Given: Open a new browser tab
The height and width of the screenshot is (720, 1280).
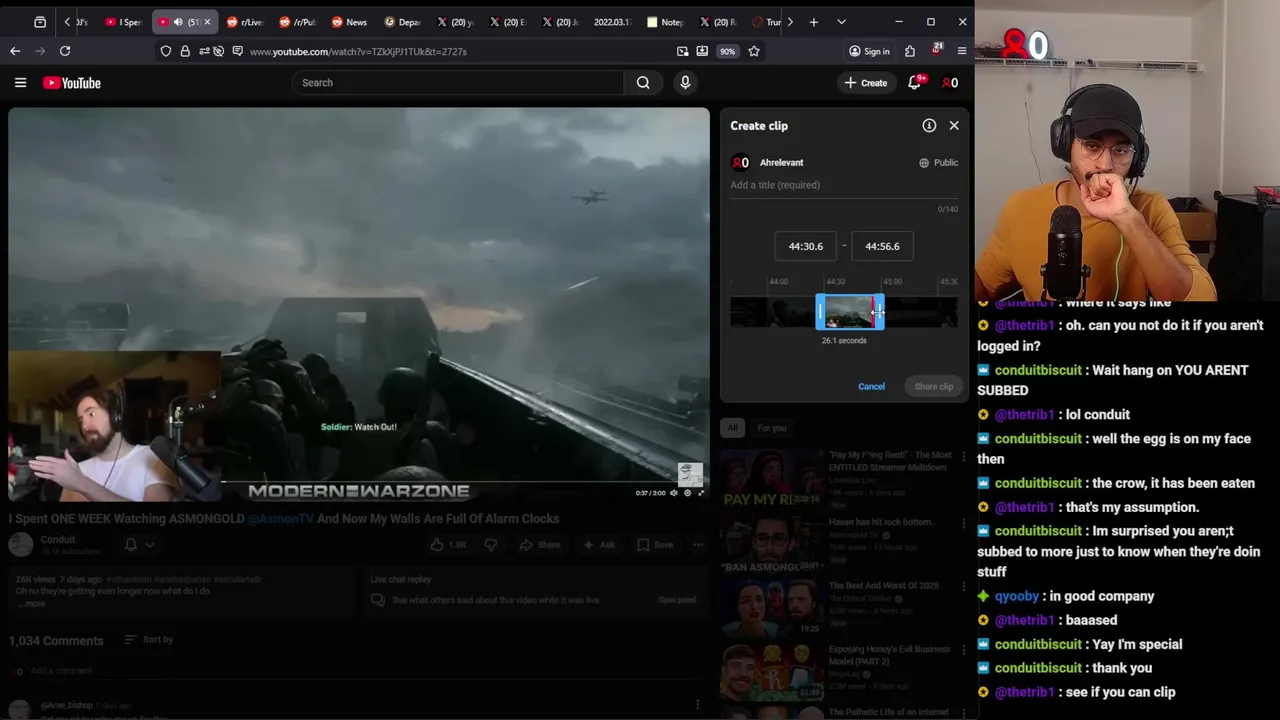Looking at the screenshot, I should click(x=813, y=22).
